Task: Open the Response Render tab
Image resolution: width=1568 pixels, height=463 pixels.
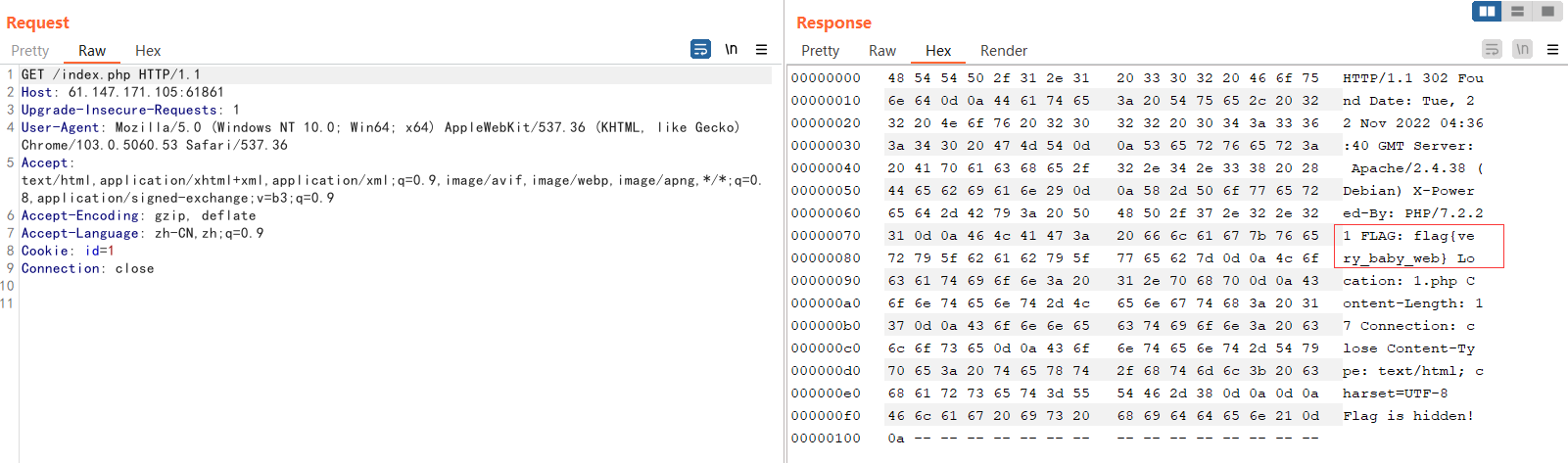Action: [1004, 51]
